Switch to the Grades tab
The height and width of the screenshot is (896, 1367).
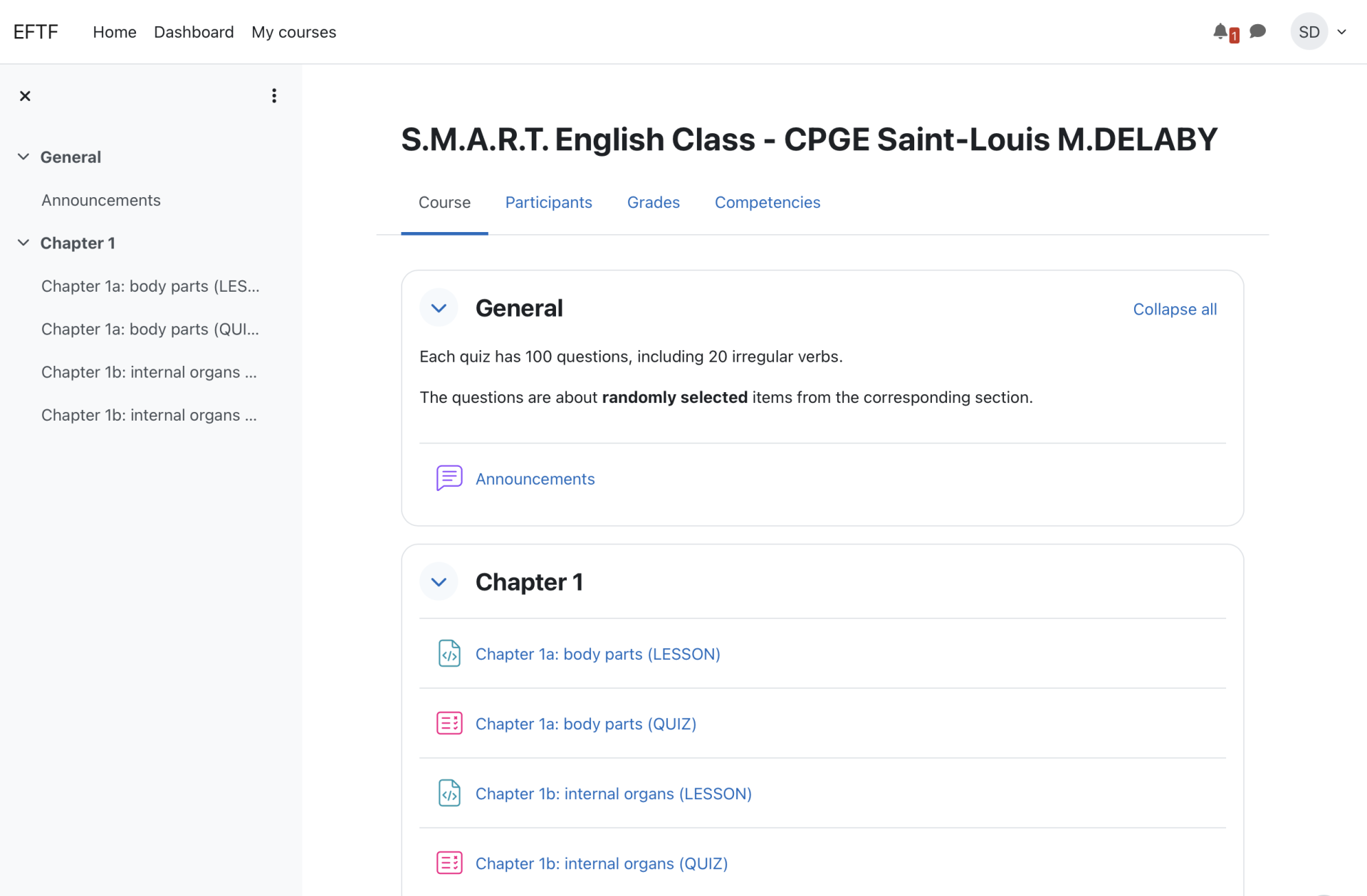tap(653, 202)
